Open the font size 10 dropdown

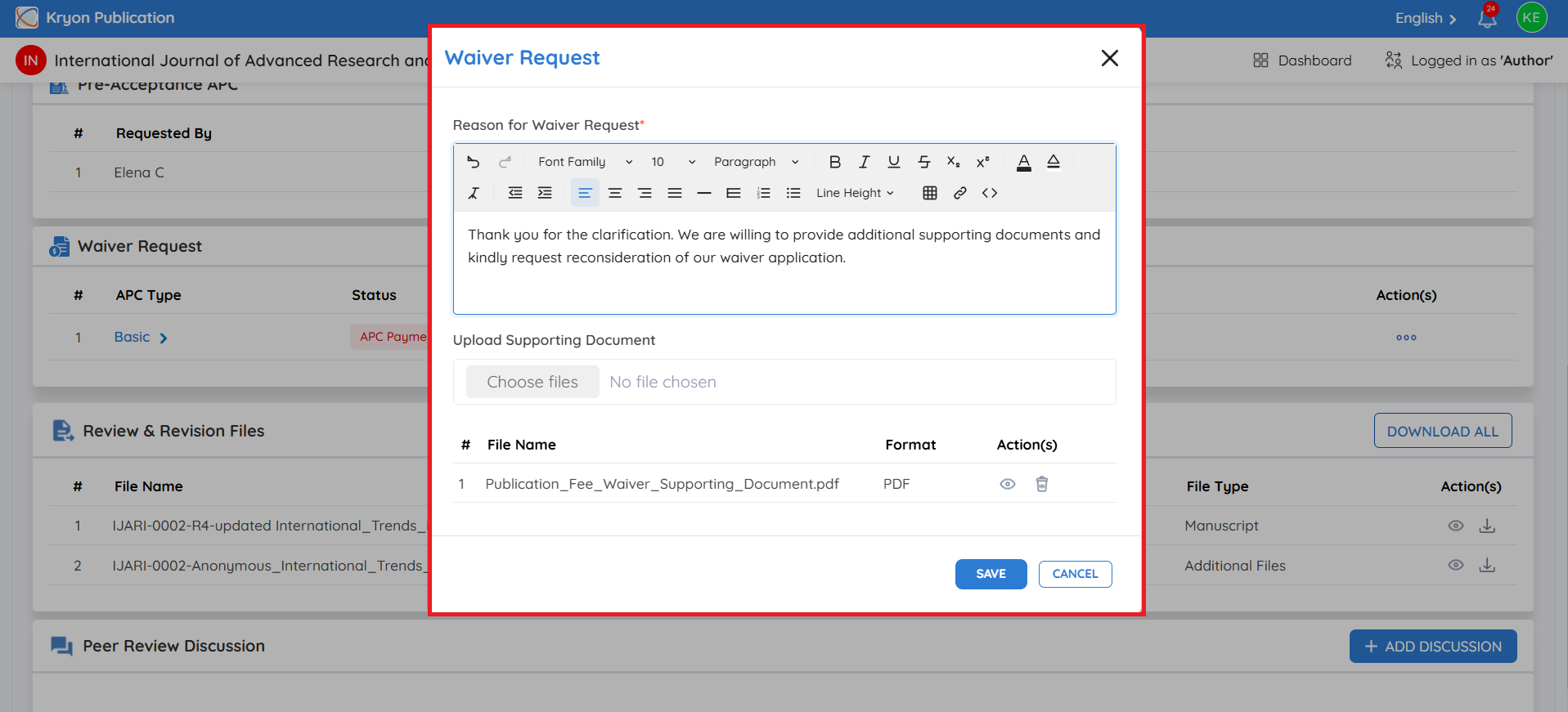tap(673, 162)
